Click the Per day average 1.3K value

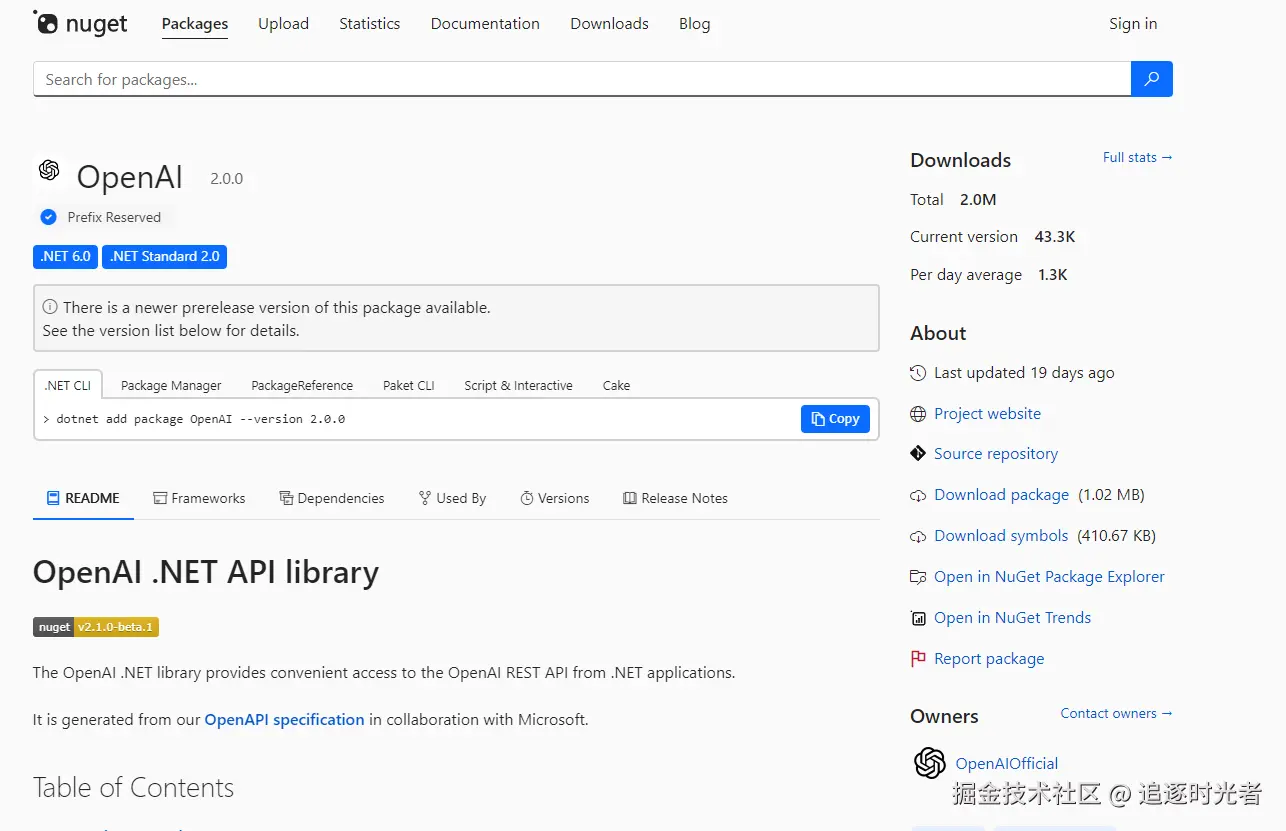click(1053, 275)
